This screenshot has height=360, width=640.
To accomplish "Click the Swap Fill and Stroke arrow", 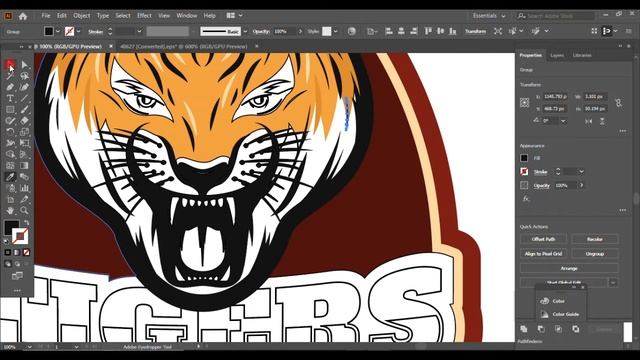I will (27, 223).
